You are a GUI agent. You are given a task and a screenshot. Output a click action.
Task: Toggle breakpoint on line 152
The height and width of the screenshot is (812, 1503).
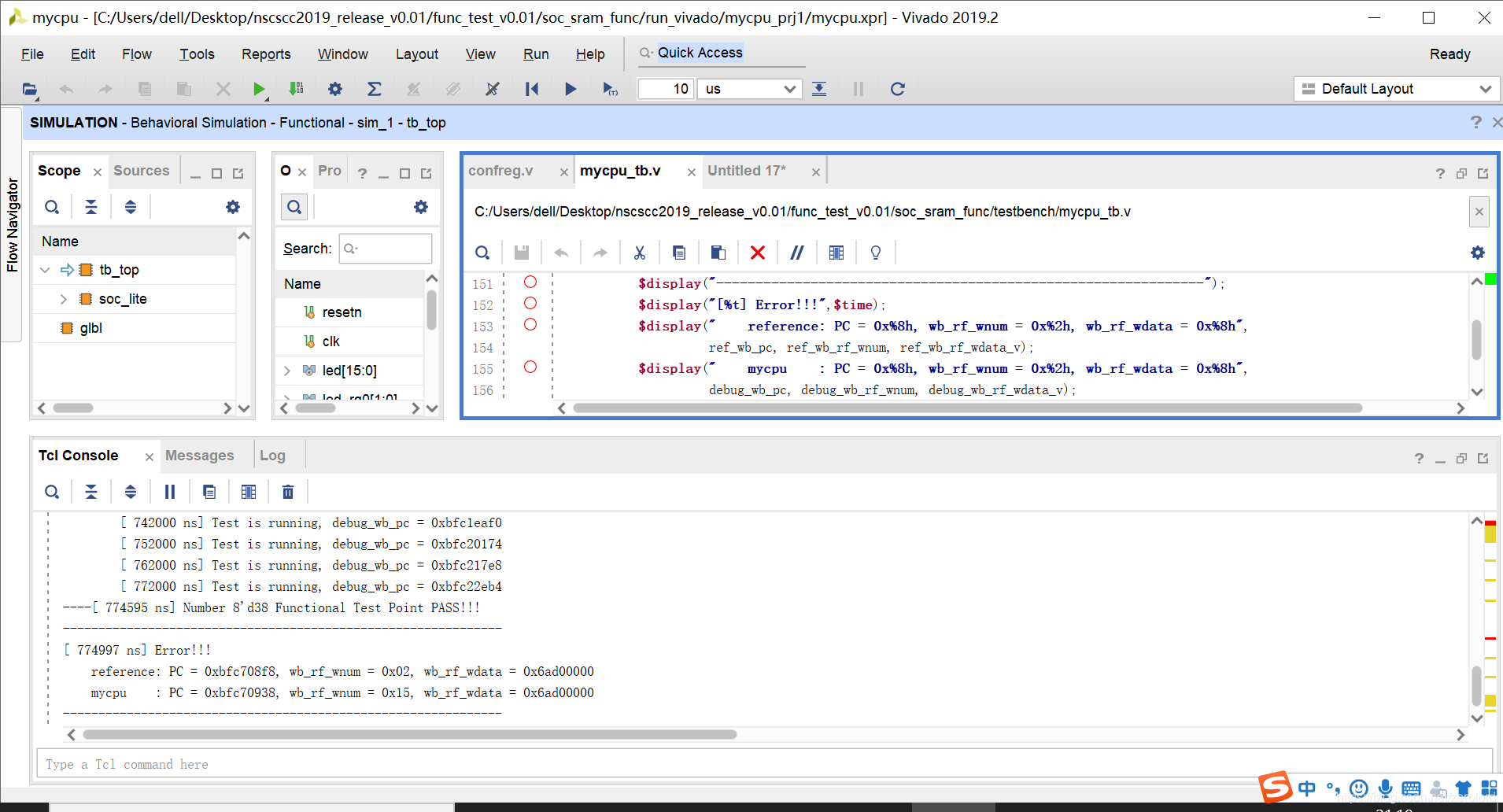[x=530, y=303]
